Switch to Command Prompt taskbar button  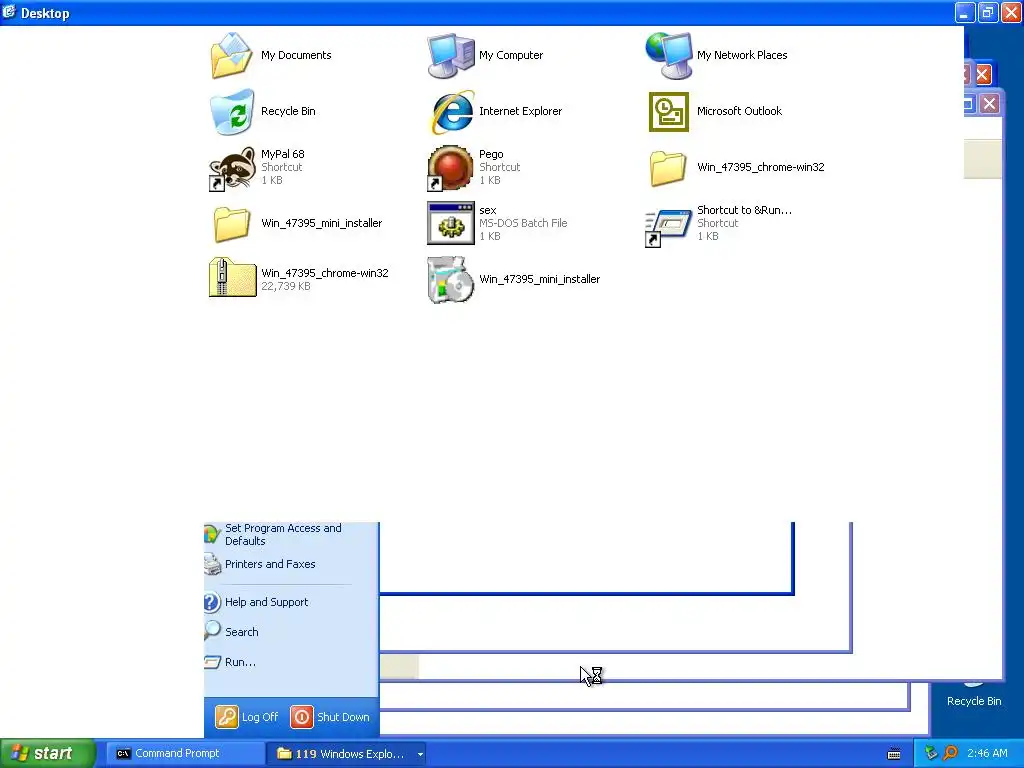[185, 754]
